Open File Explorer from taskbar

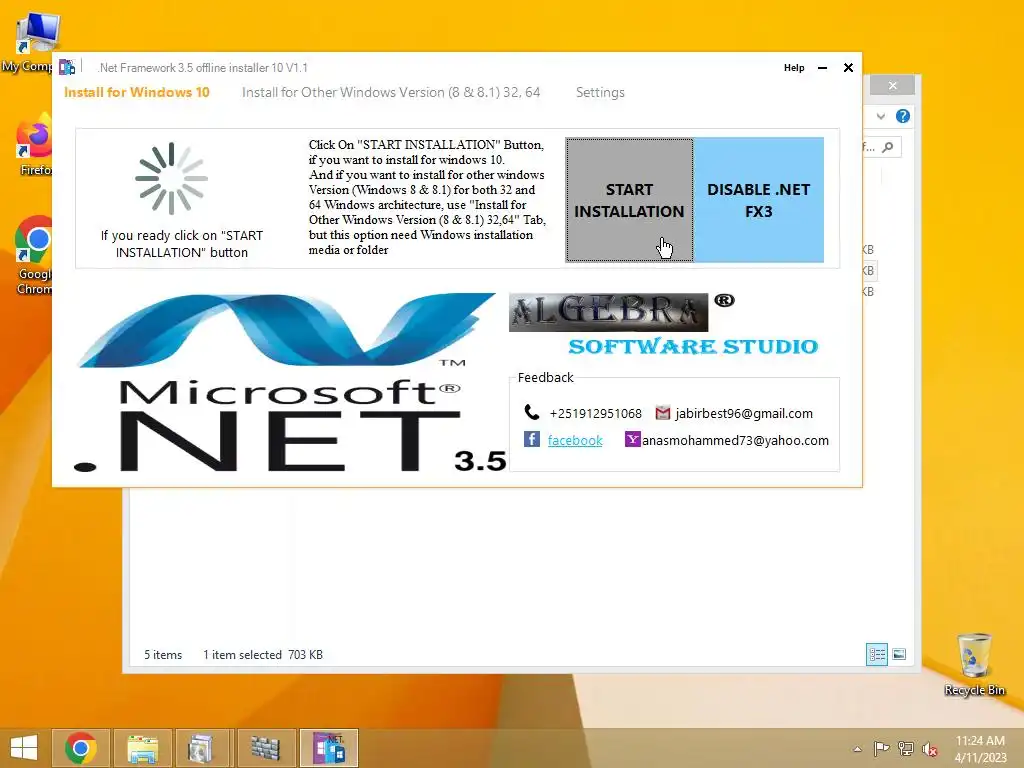[142, 748]
